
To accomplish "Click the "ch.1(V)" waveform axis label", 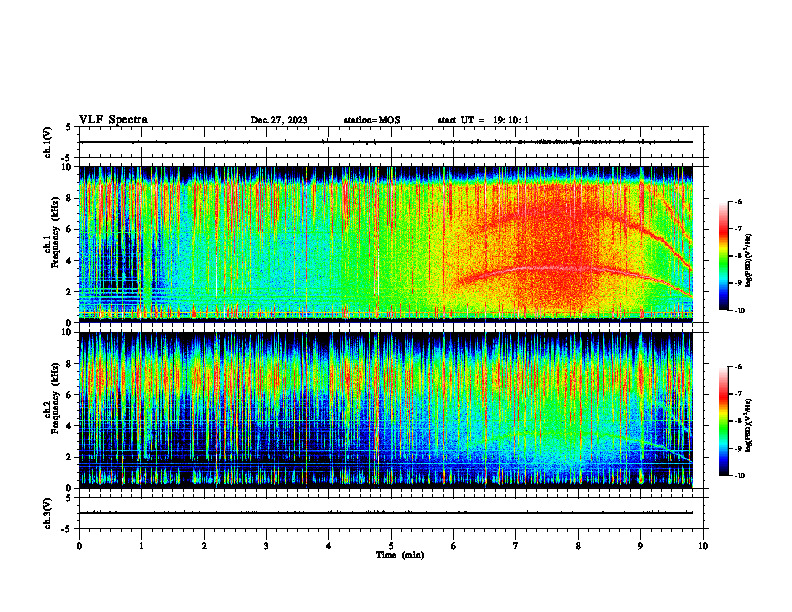I will 47,142.
